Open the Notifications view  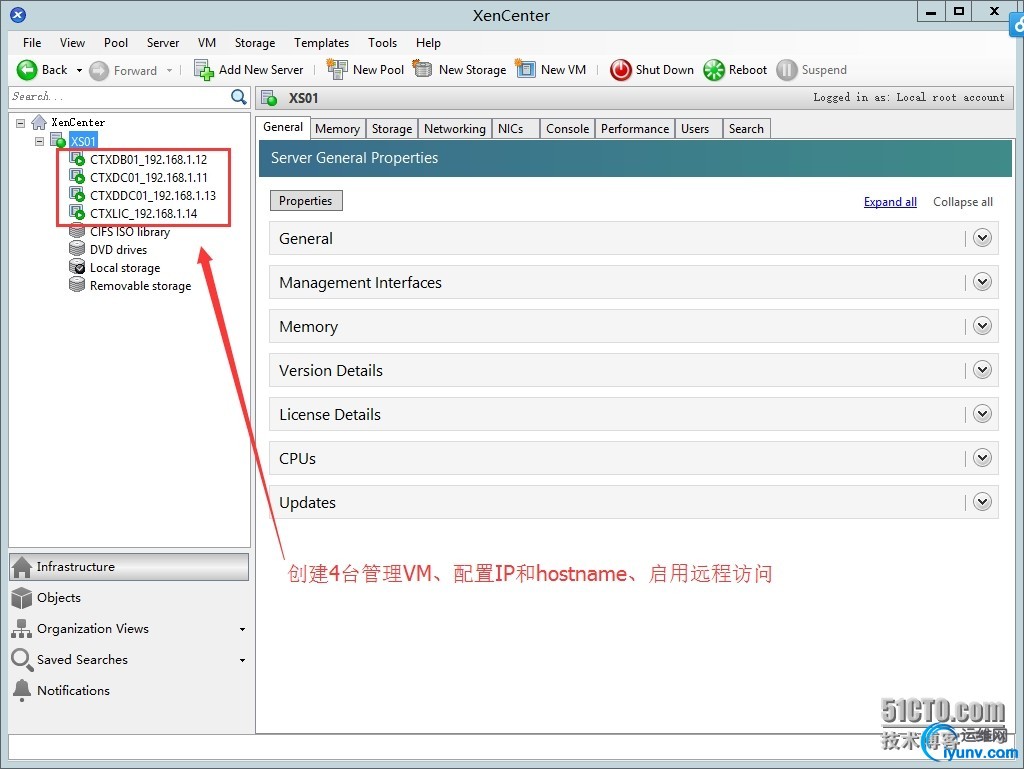129,691
